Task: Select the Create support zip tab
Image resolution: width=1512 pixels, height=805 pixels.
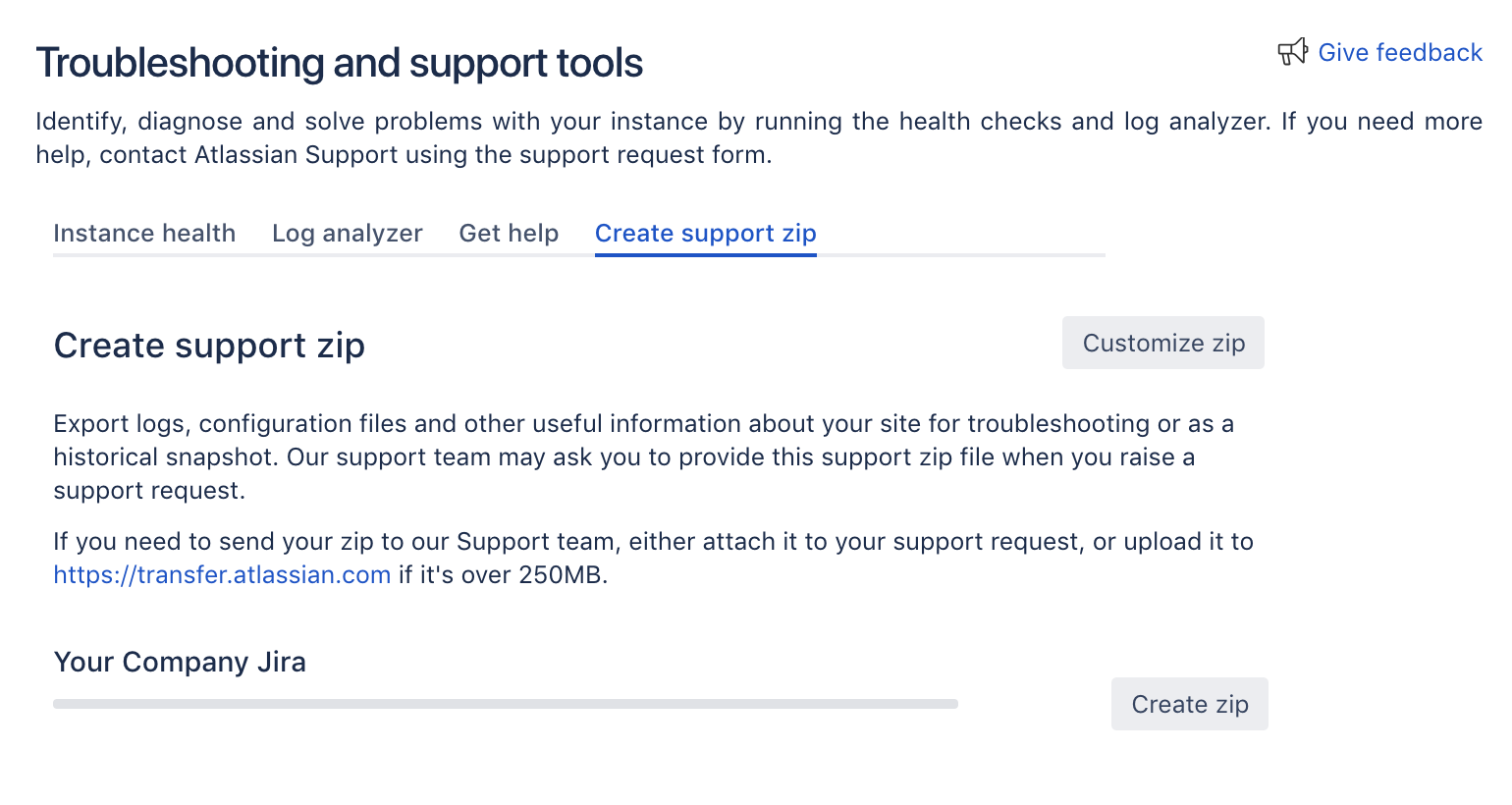Action: pyautogui.click(x=705, y=234)
